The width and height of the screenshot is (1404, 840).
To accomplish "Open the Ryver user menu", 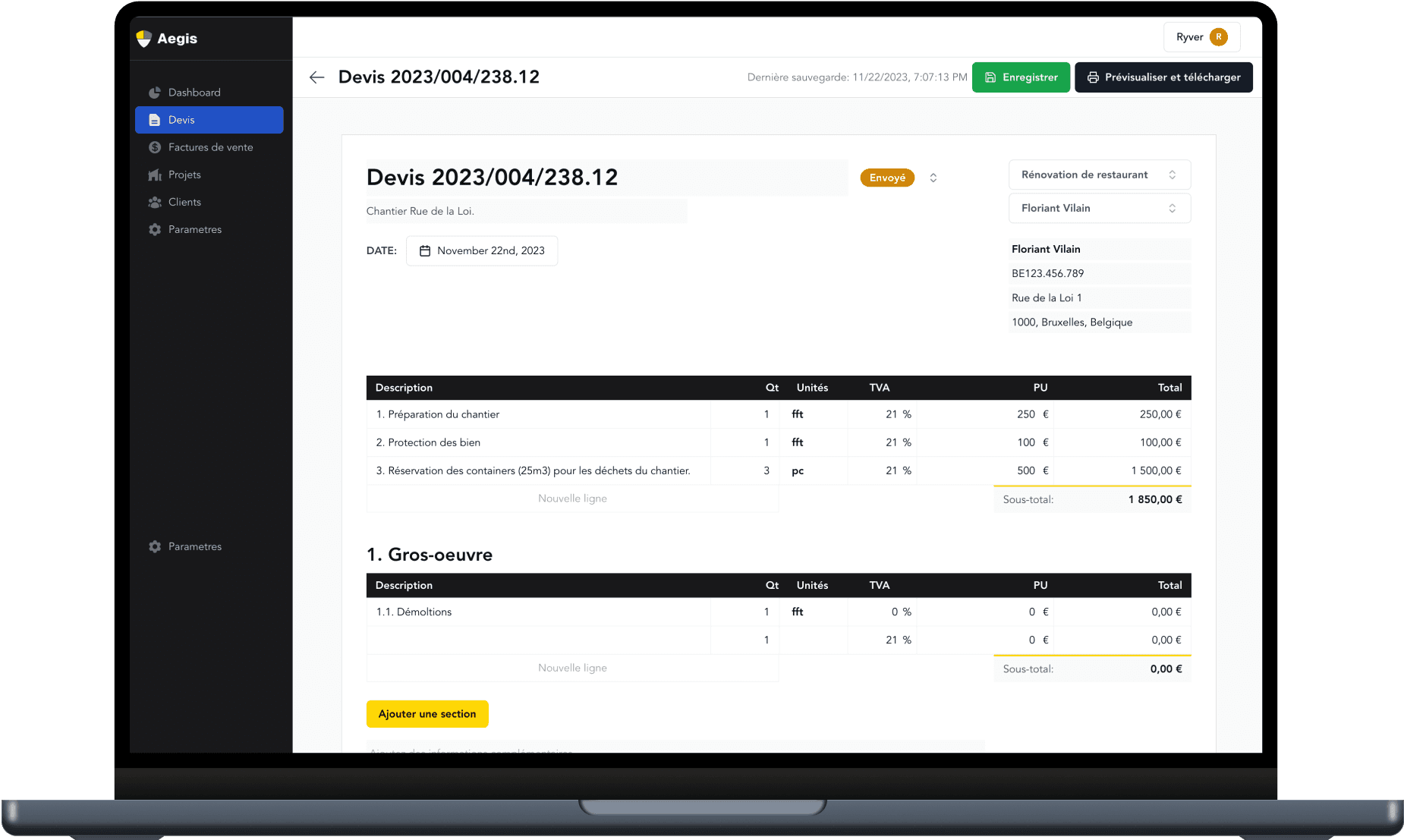I will pos(1202,36).
